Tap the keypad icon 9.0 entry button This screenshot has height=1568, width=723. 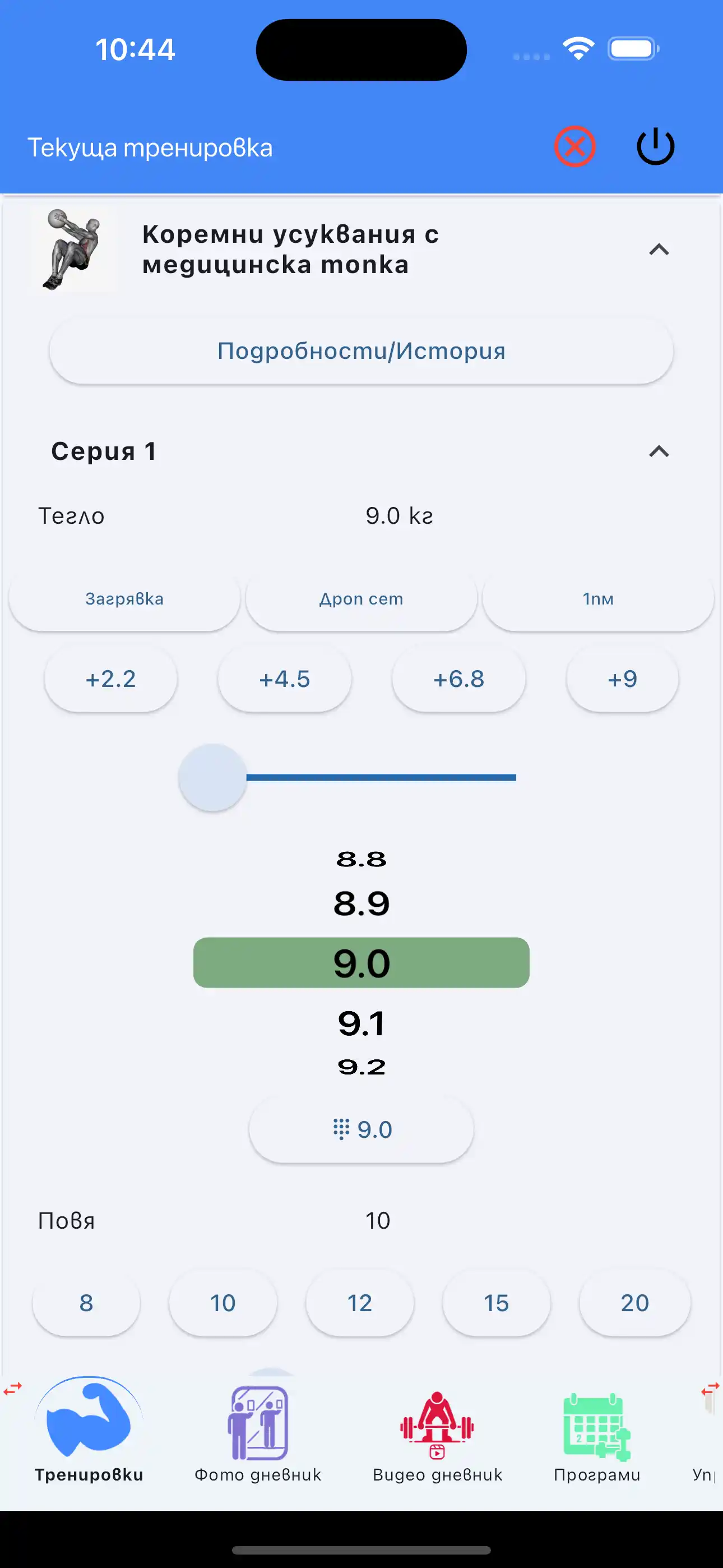click(x=361, y=1129)
